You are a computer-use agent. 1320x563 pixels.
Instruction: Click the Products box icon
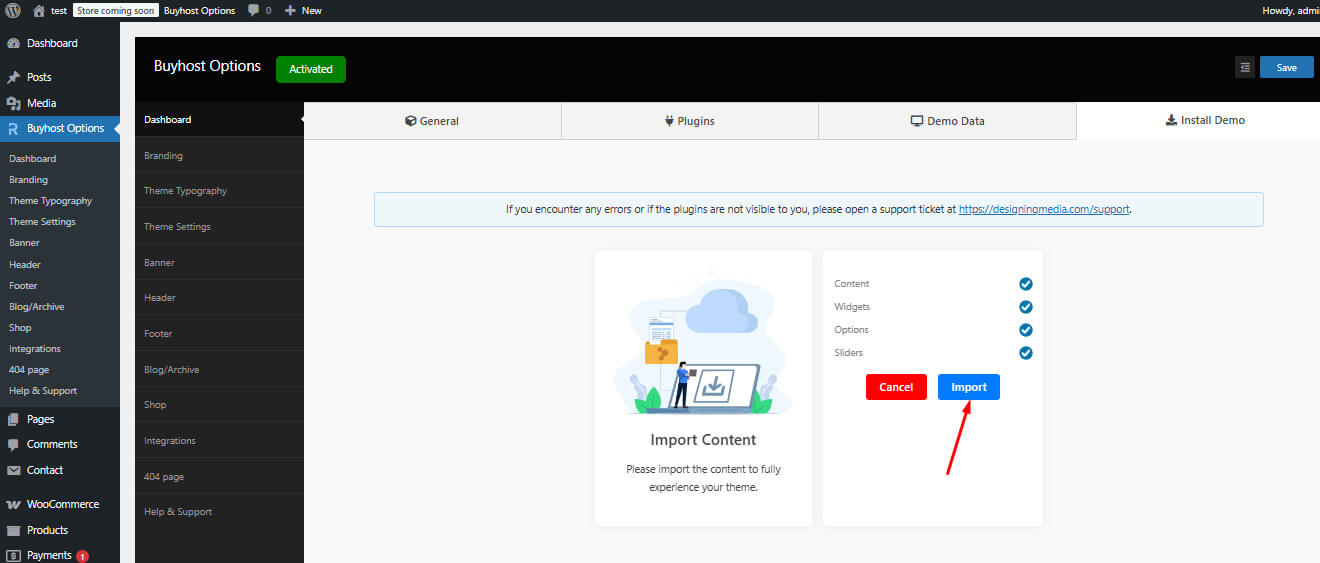click(13, 530)
